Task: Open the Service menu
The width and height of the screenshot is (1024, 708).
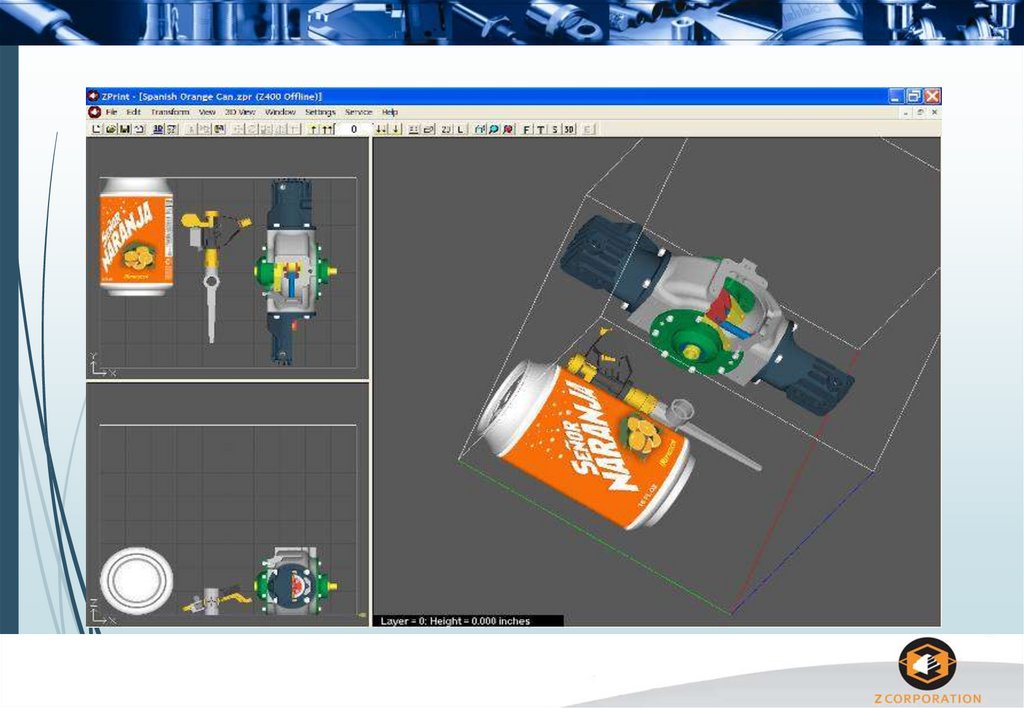Action: (358, 112)
